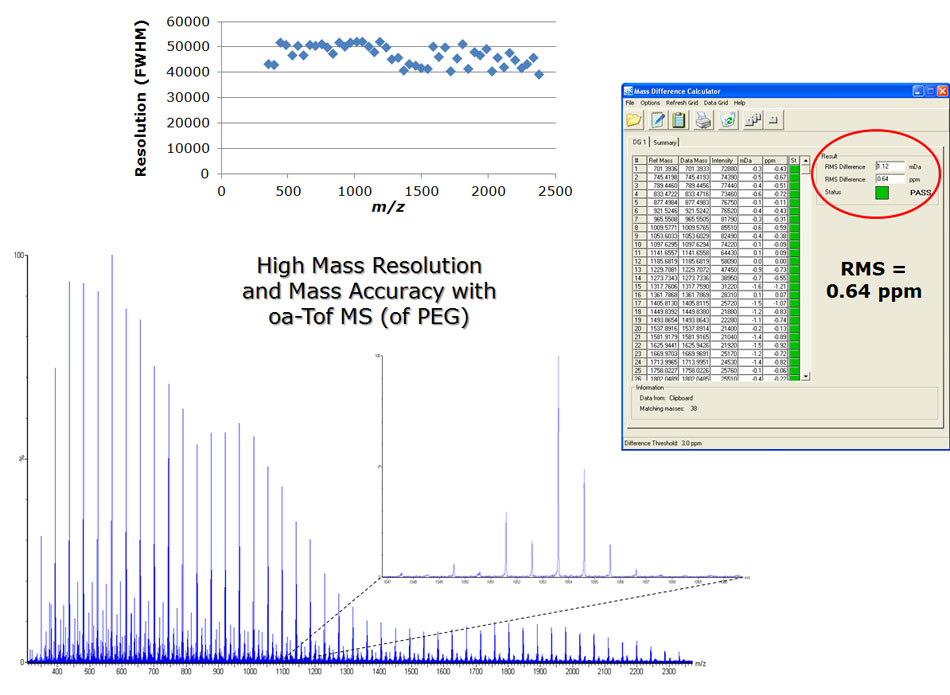Select Data Mass cell 877.4983
Image resolution: width=950 pixels, height=695 pixels.
[694, 202]
